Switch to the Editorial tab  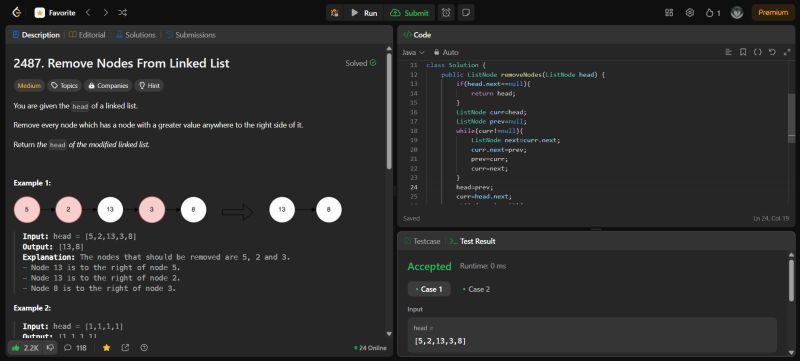(87, 35)
